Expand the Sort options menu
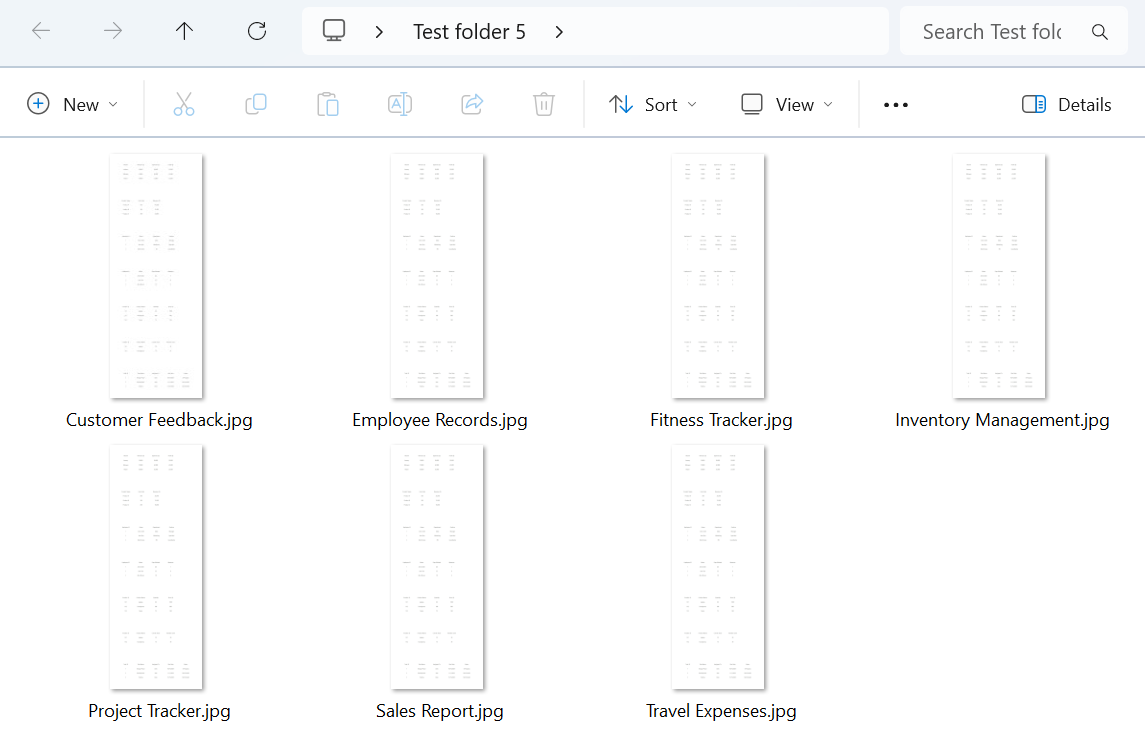 (653, 104)
